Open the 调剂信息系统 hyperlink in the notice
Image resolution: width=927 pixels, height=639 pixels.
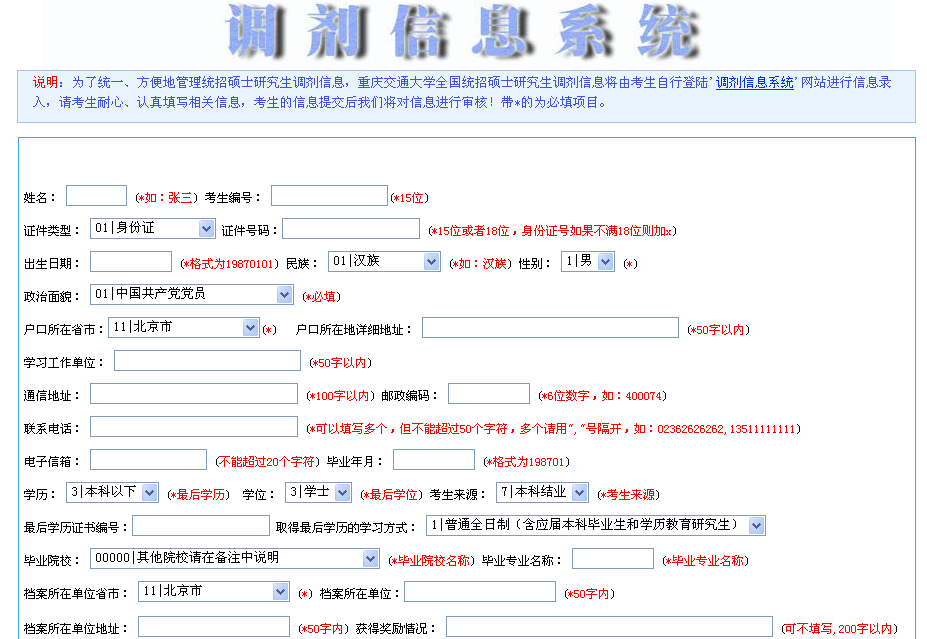tap(754, 83)
